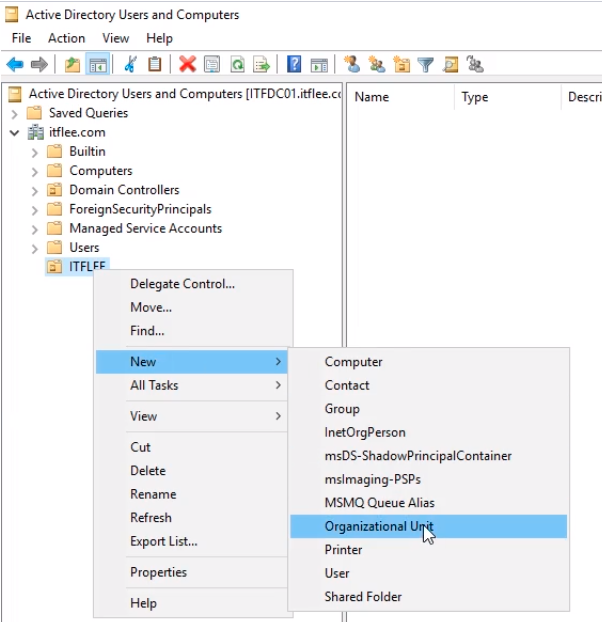Expand the Saved Queries folder

point(15,113)
